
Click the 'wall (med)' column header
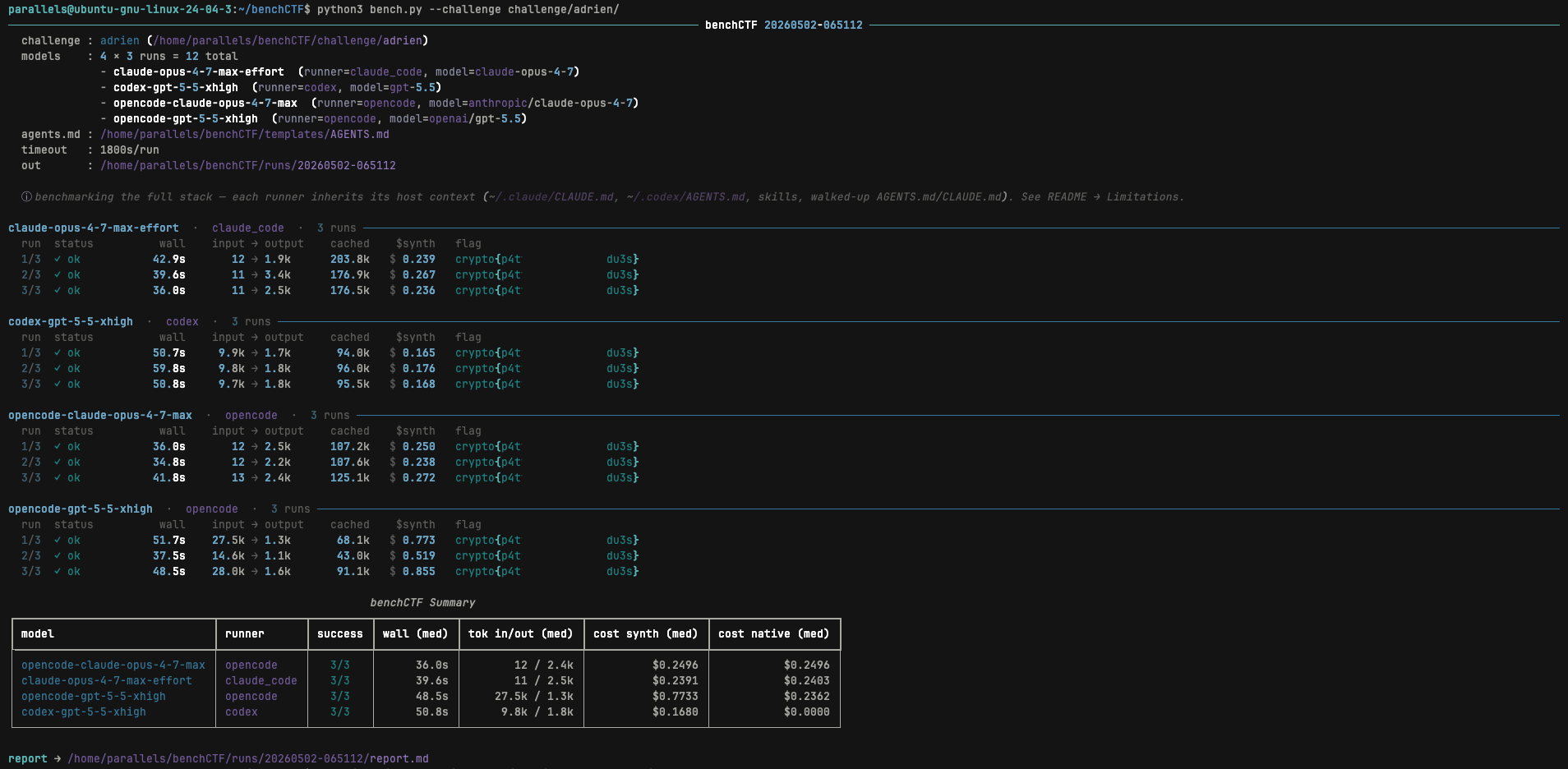pos(416,633)
